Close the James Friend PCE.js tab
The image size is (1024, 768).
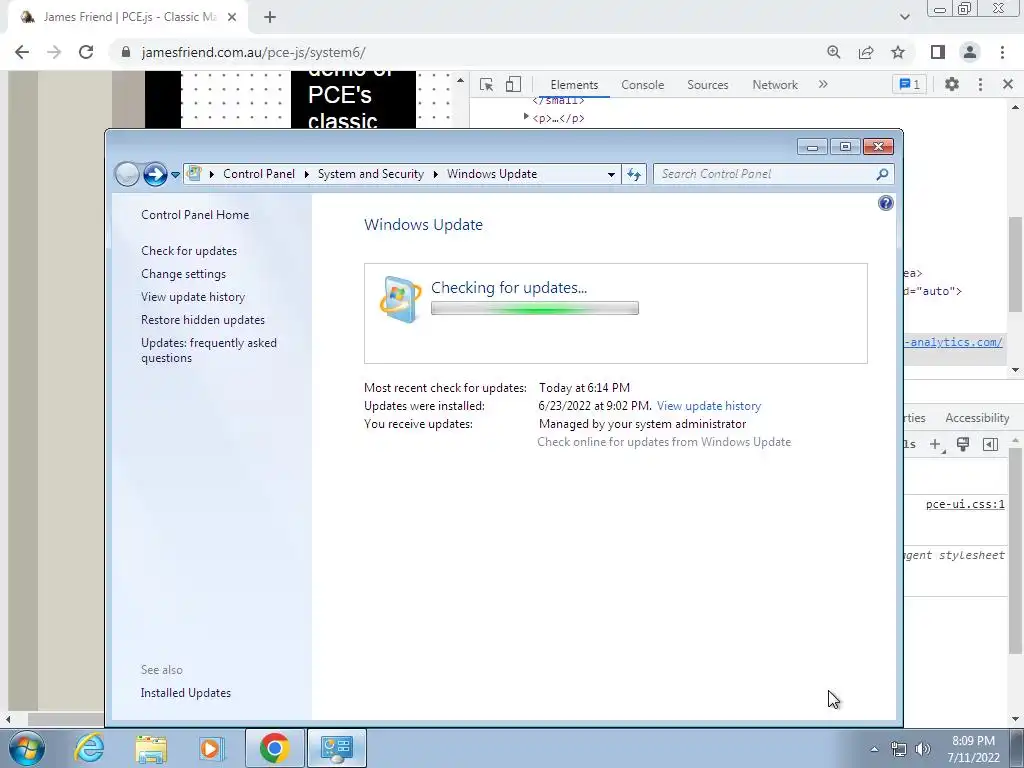pos(232,17)
